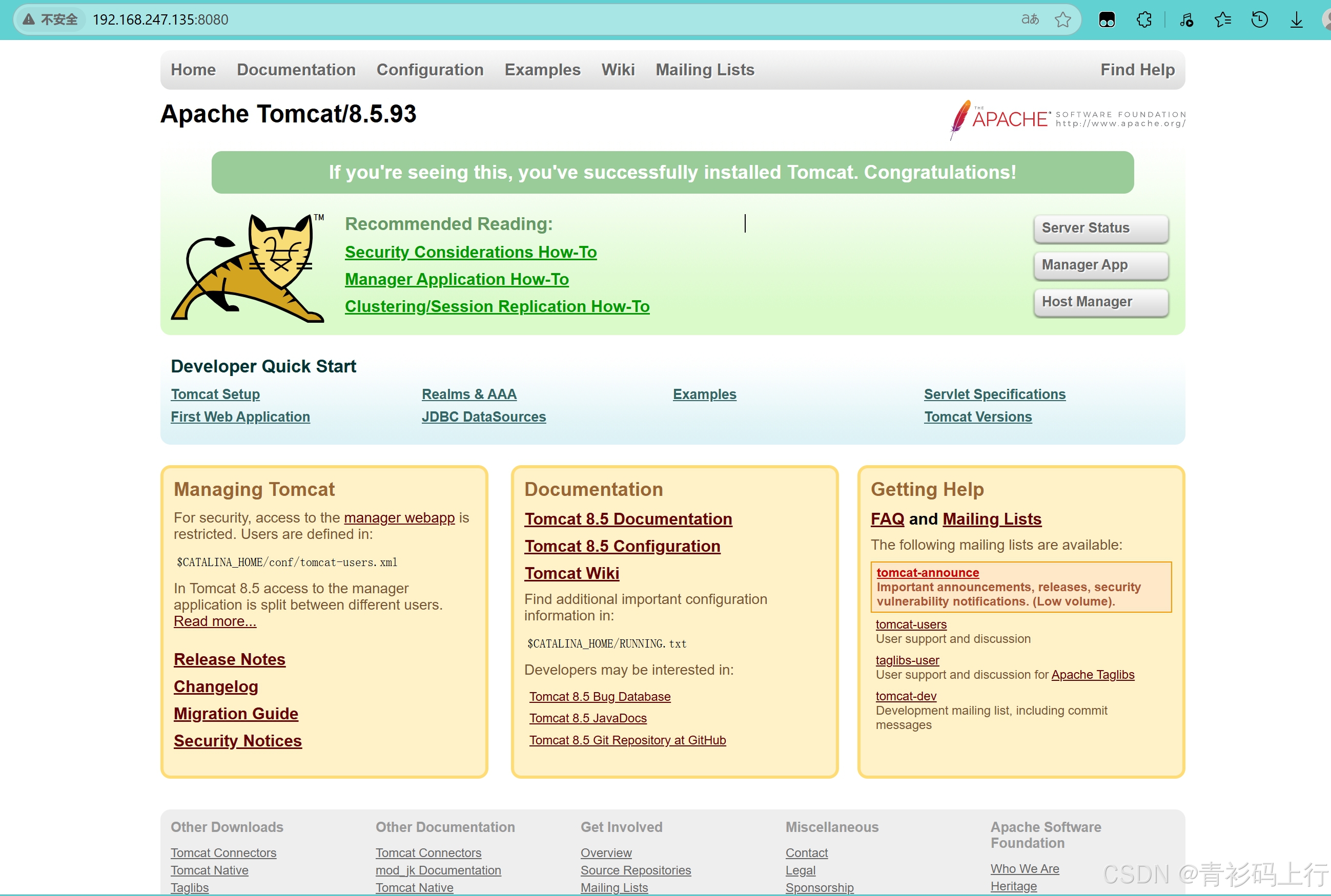1331x896 pixels.
Task: Open Mailing Lists in the top navigation bar
Action: [x=705, y=70]
